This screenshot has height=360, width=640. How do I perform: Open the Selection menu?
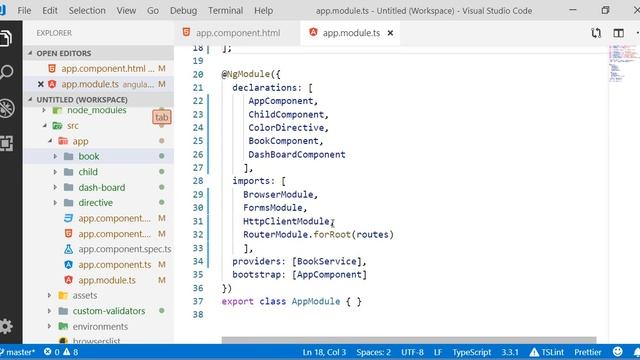click(x=87, y=11)
